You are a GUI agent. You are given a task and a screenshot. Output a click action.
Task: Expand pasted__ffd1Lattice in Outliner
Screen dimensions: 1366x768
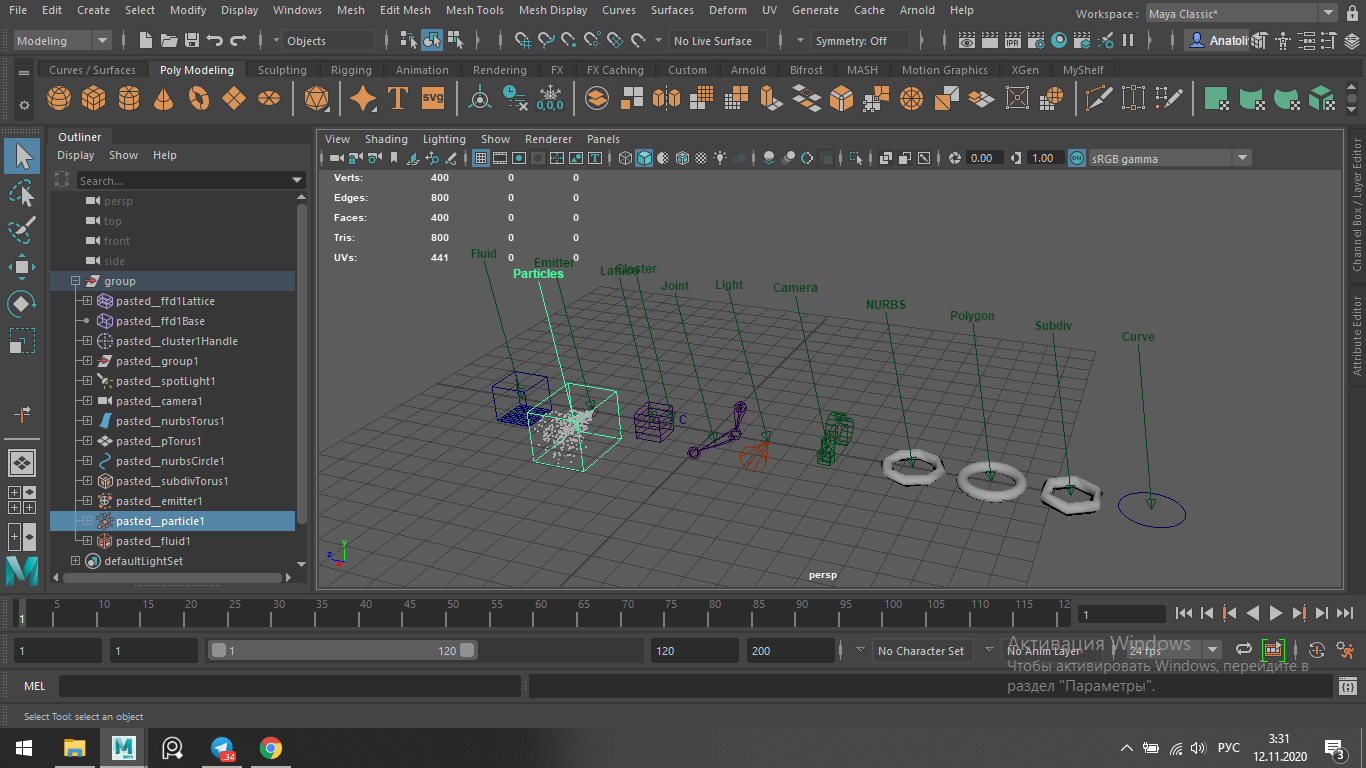[87, 301]
